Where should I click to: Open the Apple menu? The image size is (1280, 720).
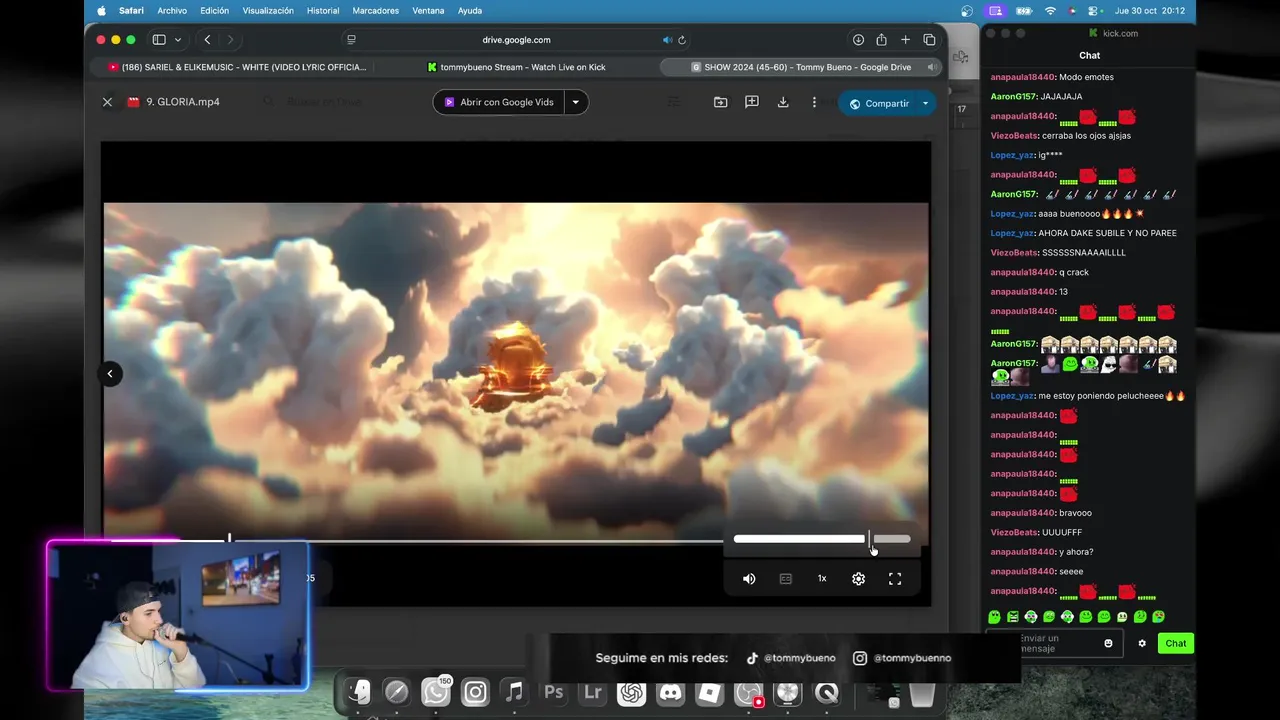pos(102,11)
